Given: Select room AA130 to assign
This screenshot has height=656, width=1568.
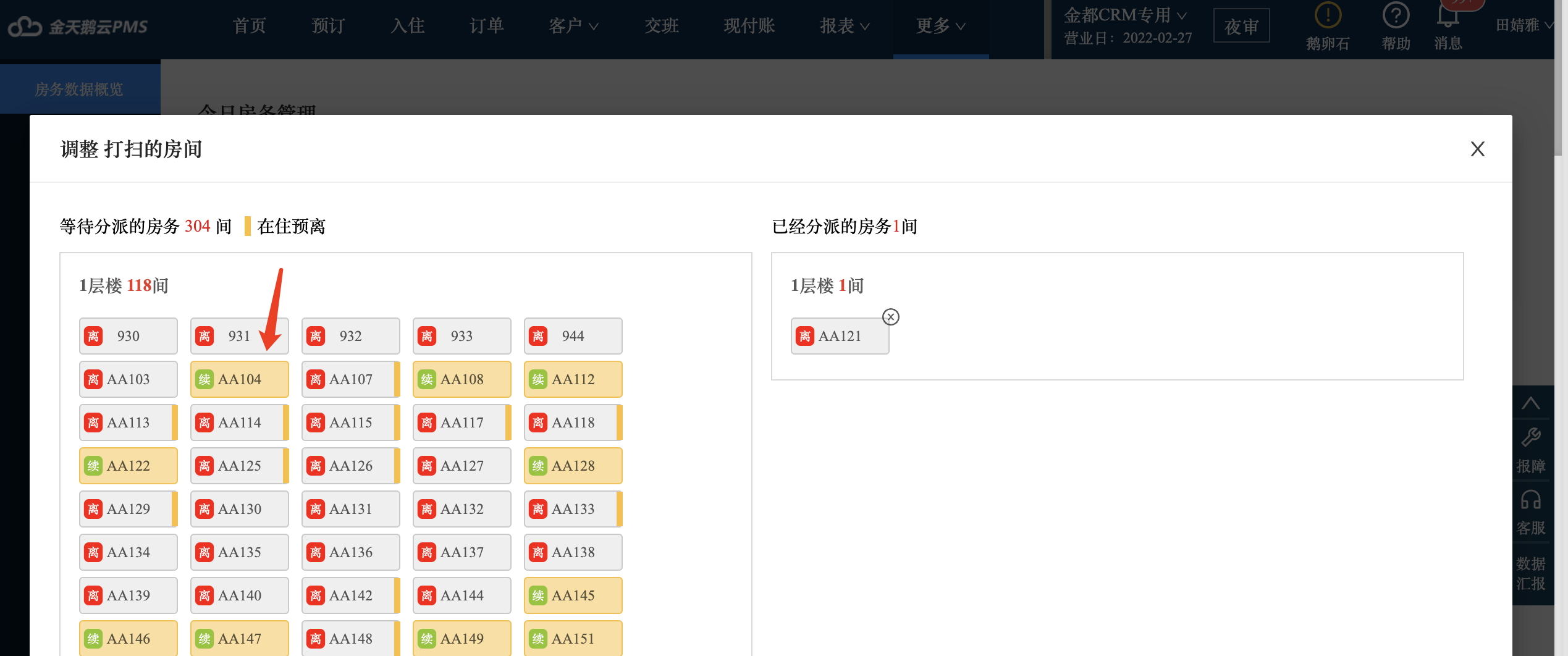Looking at the screenshot, I should point(240,509).
